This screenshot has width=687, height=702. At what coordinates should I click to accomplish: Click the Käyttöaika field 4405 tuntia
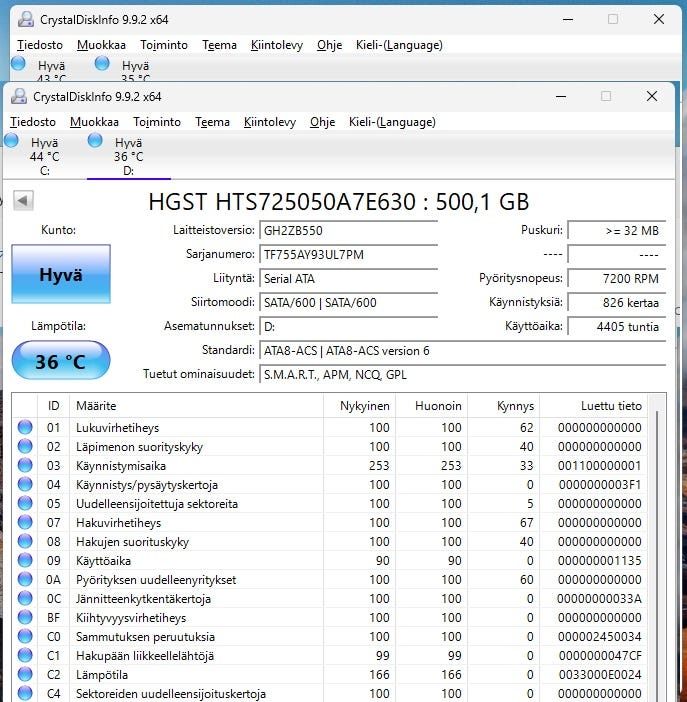pyautogui.click(x=617, y=326)
